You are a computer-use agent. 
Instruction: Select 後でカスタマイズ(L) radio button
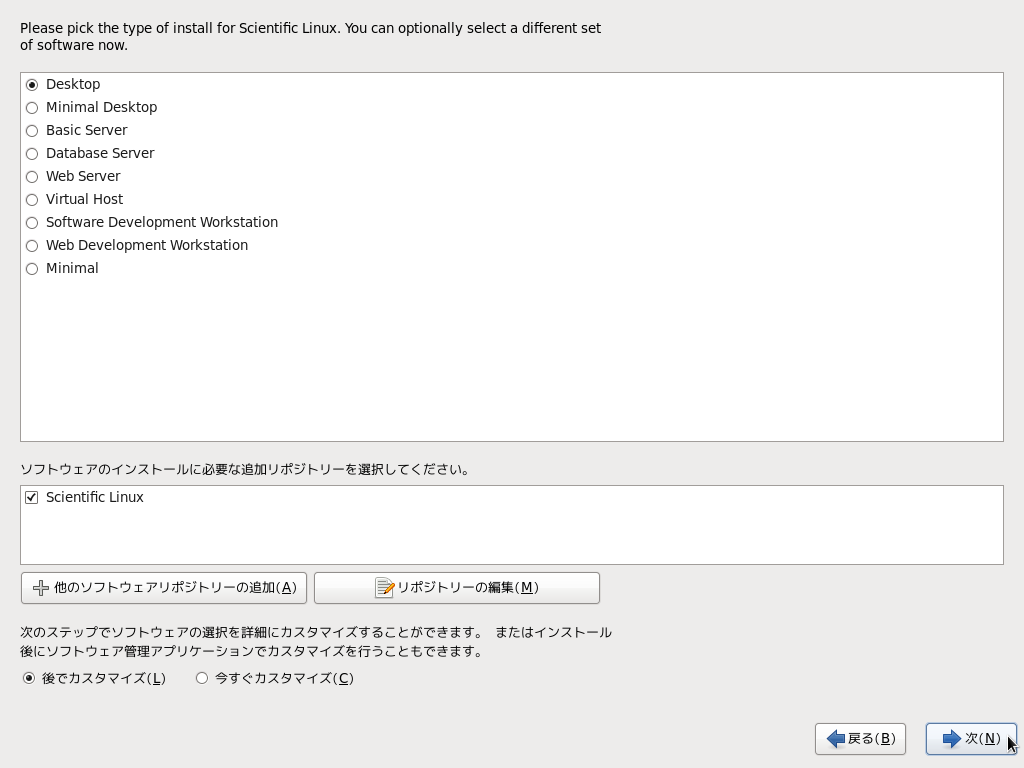tap(29, 678)
